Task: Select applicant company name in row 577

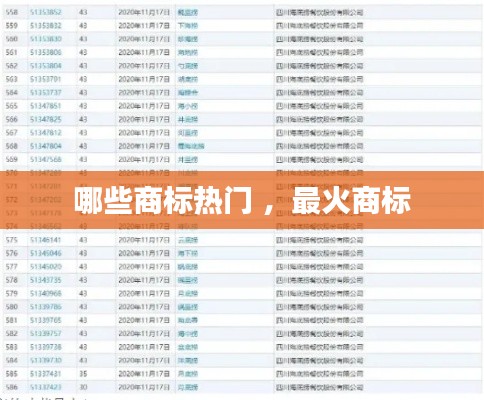Action: pos(319,267)
